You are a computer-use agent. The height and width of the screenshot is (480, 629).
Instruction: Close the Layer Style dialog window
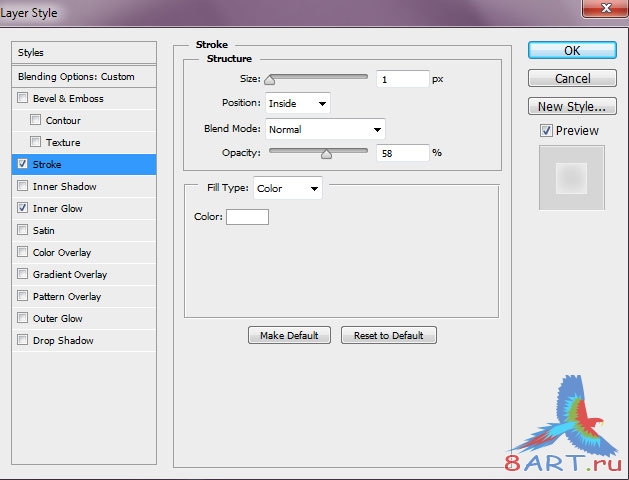coord(603,10)
